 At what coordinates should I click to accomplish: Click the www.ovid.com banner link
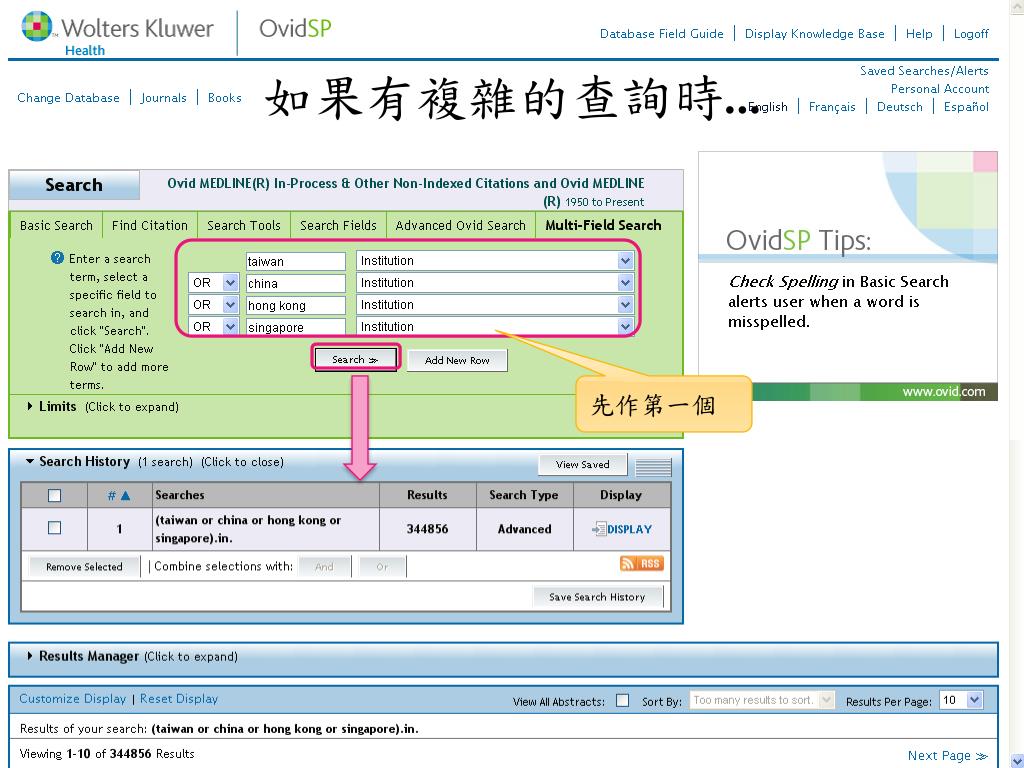click(x=944, y=392)
